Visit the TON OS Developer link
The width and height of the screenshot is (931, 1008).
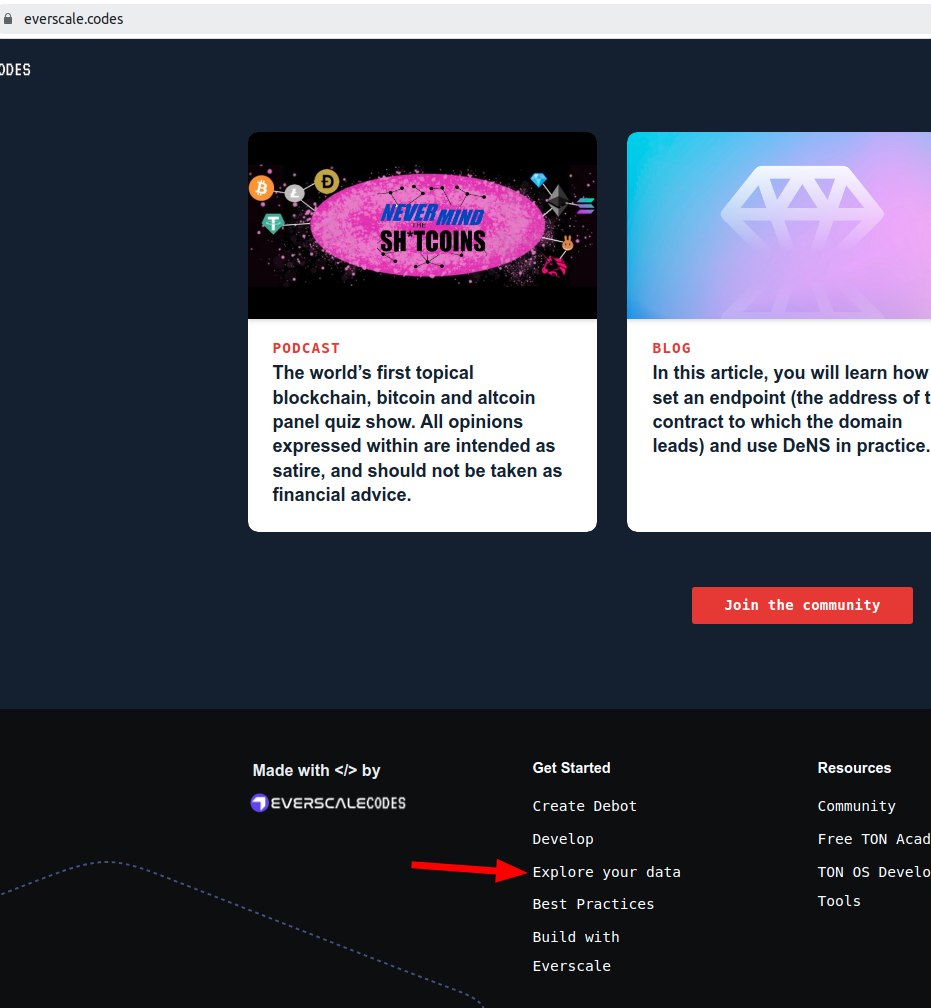[873, 872]
